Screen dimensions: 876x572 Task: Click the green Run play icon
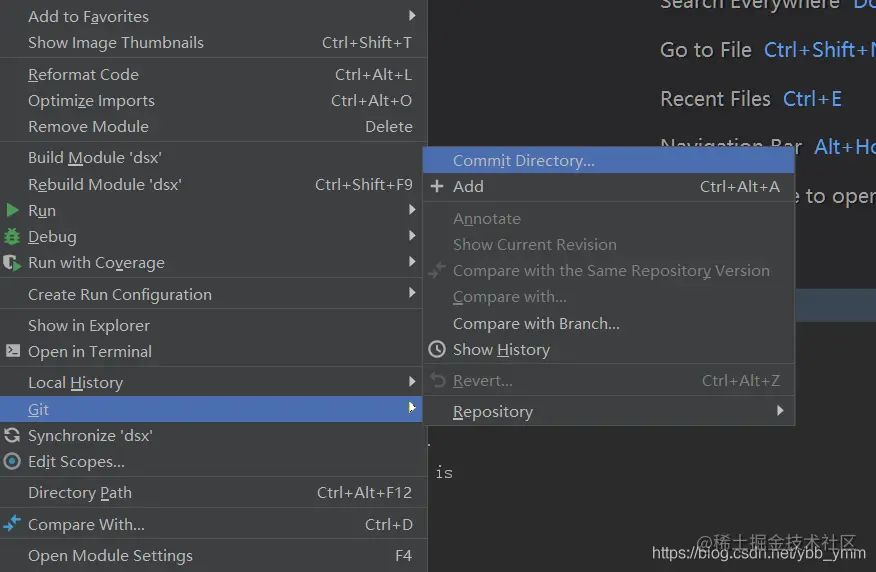(12, 210)
